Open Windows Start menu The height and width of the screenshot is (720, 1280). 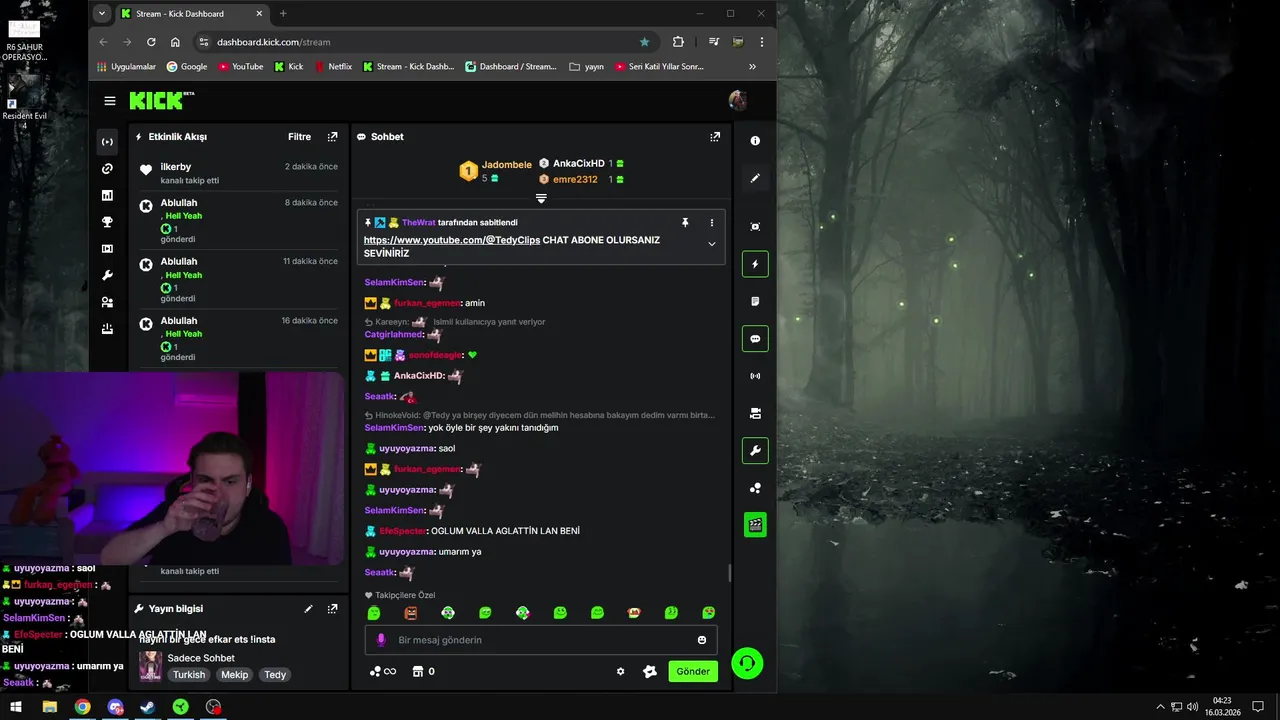[16, 707]
